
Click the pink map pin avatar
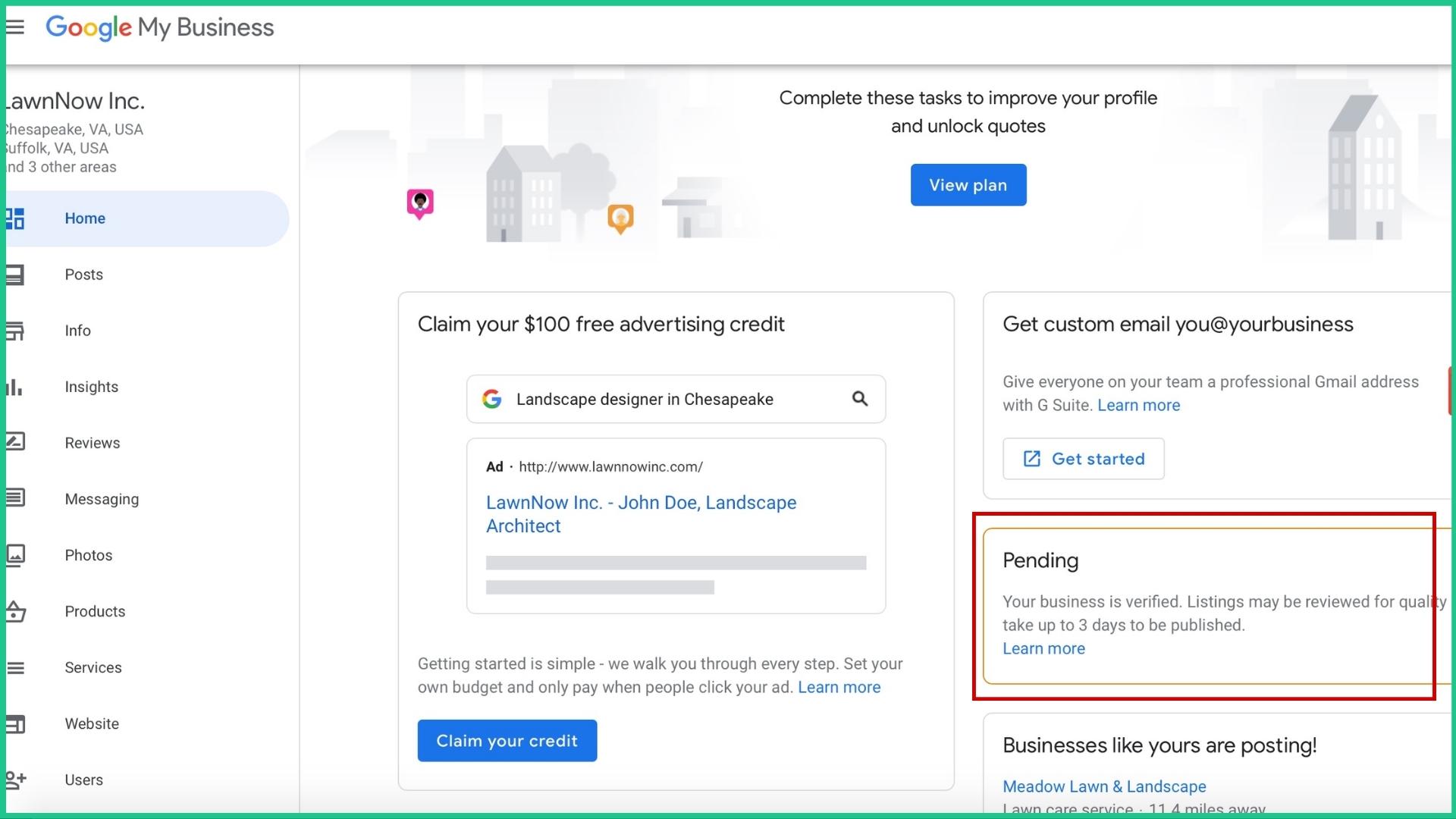click(420, 204)
